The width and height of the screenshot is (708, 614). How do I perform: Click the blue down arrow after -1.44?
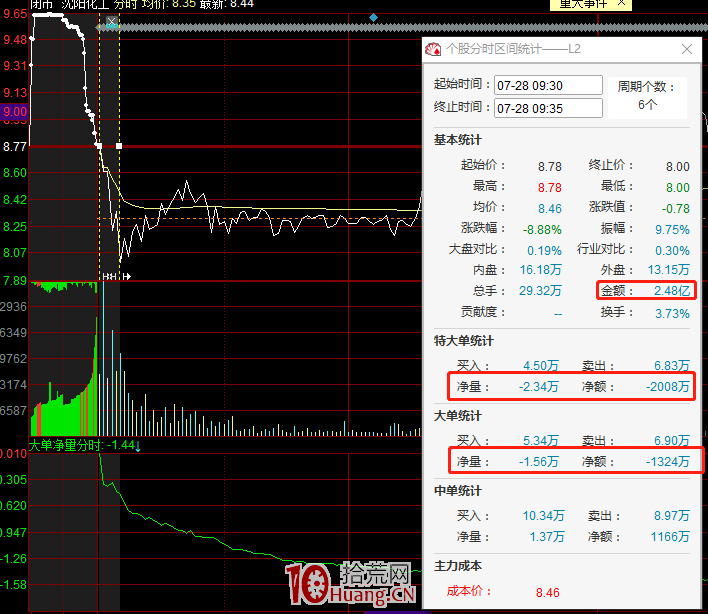point(138,446)
